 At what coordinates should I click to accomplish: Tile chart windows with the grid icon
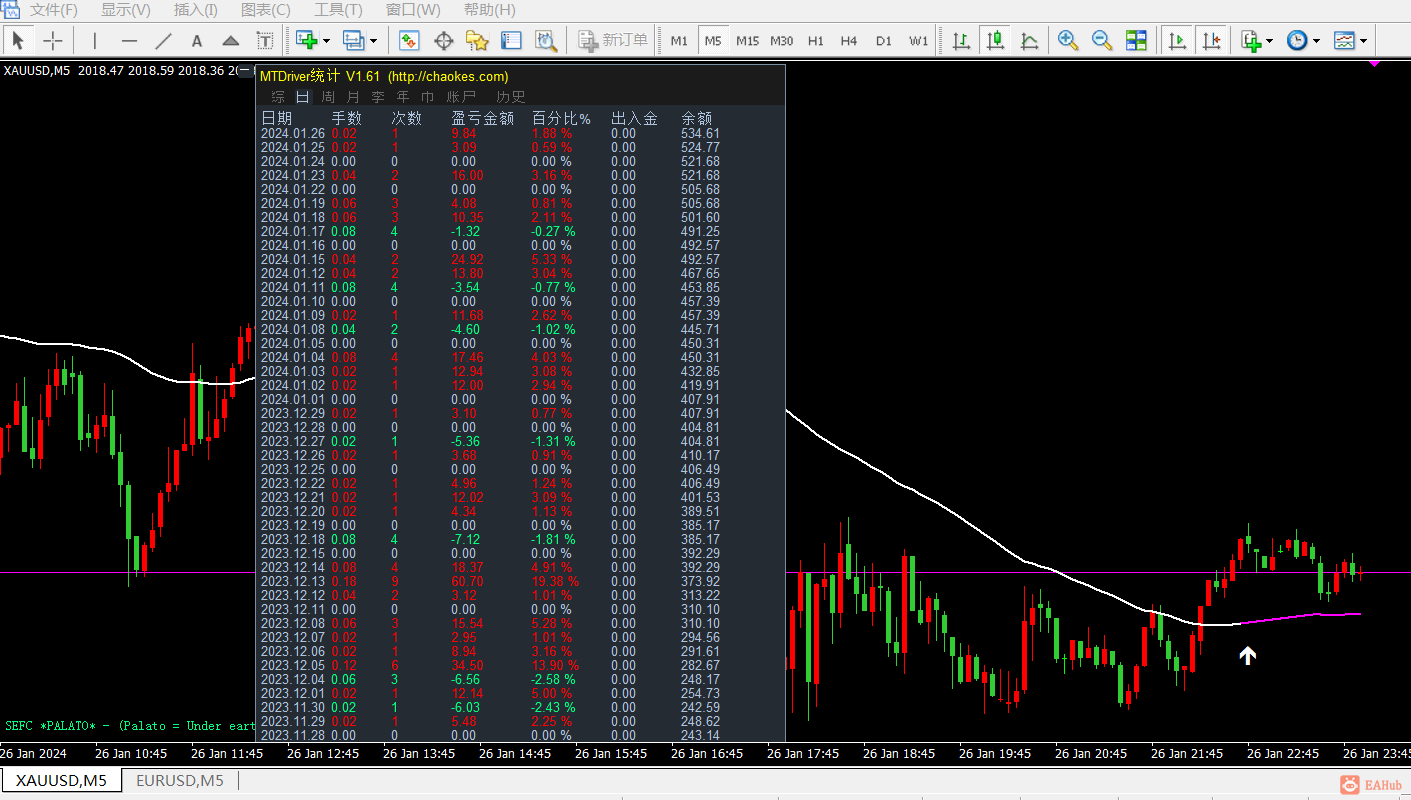click(x=1136, y=41)
